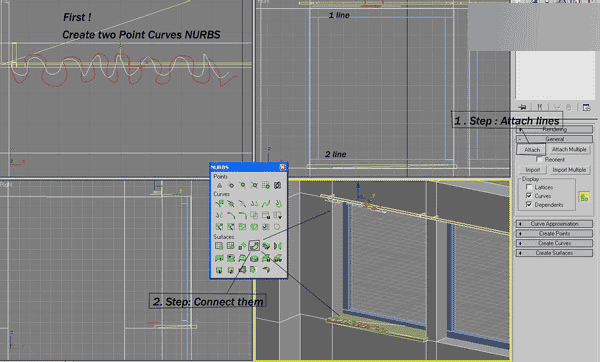The image size is (600, 362).
Task: Click the Import Multiple button
Action: (x=569, y=170)
